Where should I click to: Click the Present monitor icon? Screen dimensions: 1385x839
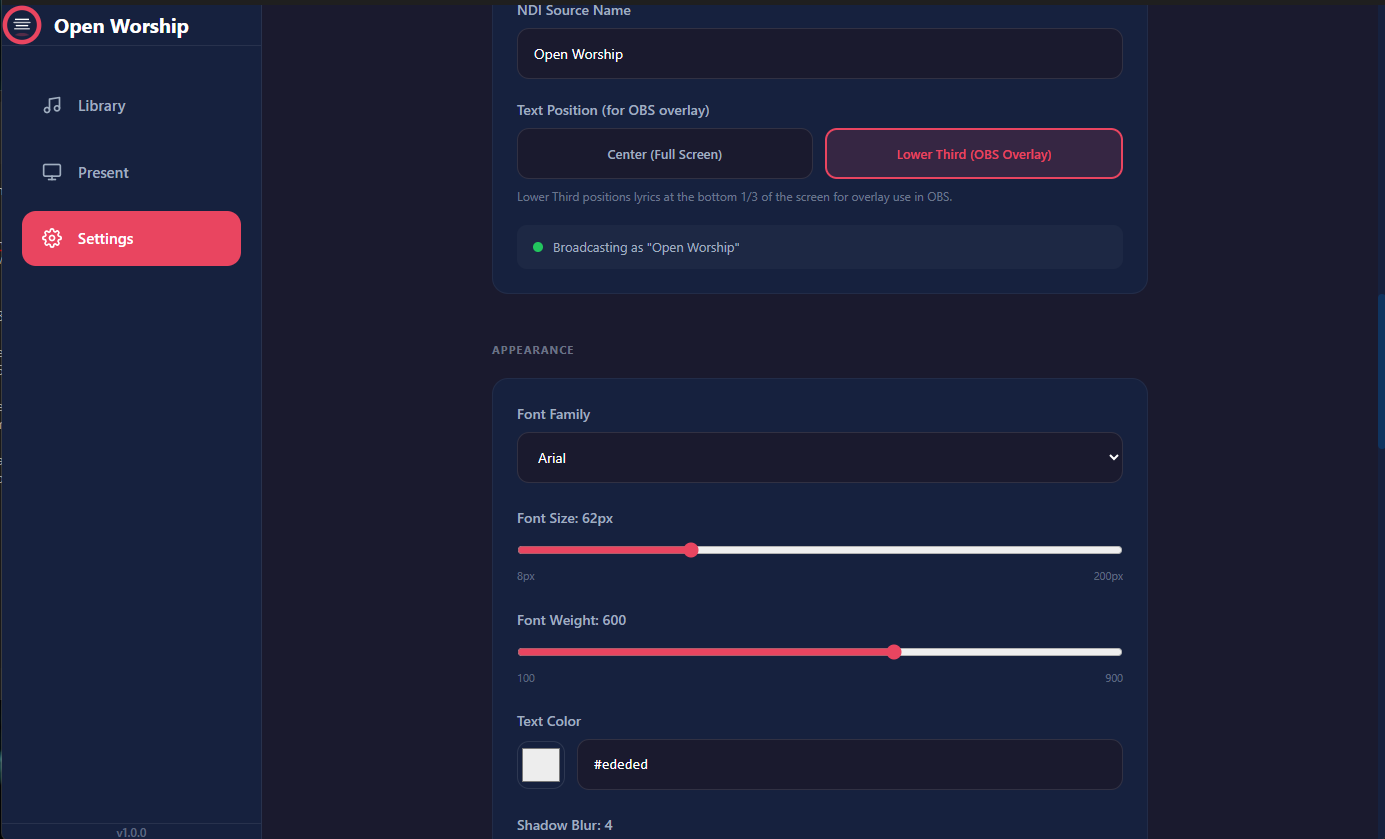(x=52, y=173)
